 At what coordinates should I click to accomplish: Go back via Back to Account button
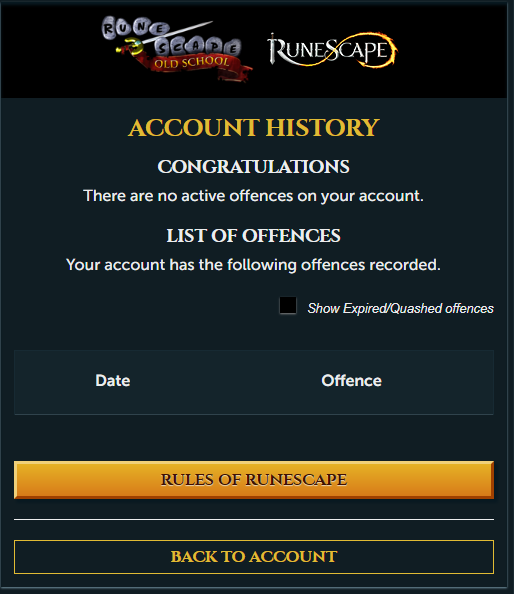click(254, 556)
